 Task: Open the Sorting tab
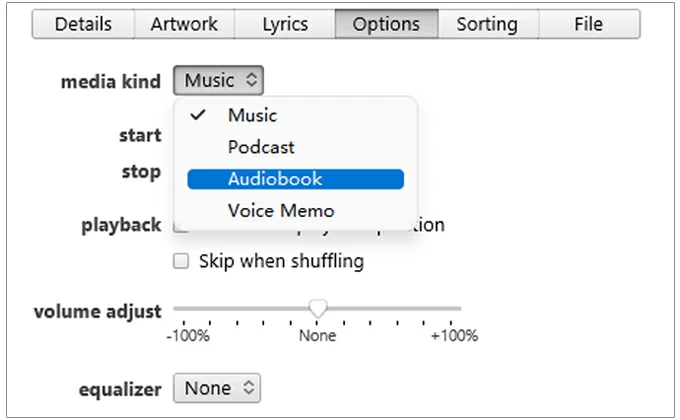point(487,24)
